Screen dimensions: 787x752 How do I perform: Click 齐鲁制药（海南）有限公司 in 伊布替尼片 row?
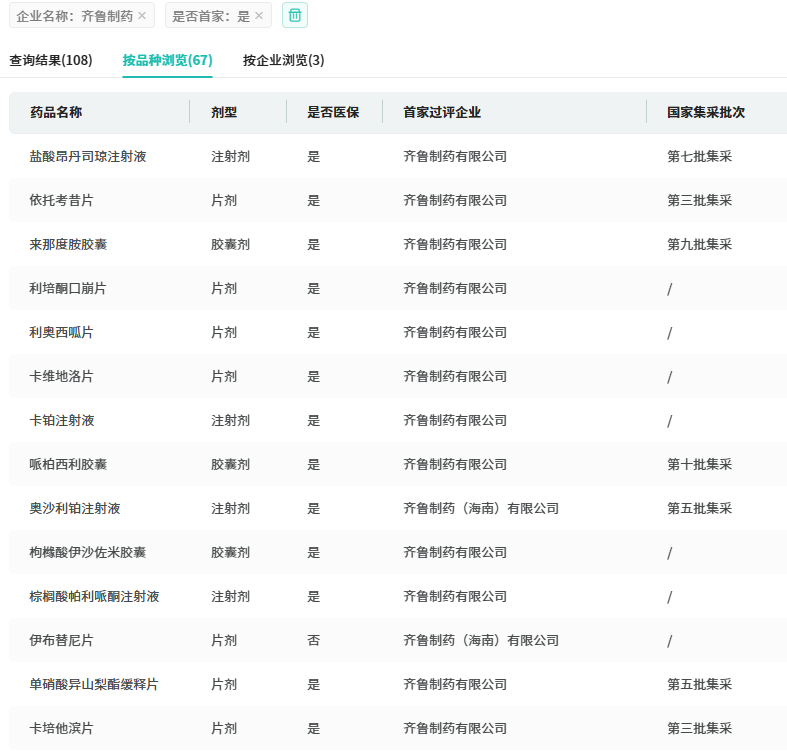[481, 640]
